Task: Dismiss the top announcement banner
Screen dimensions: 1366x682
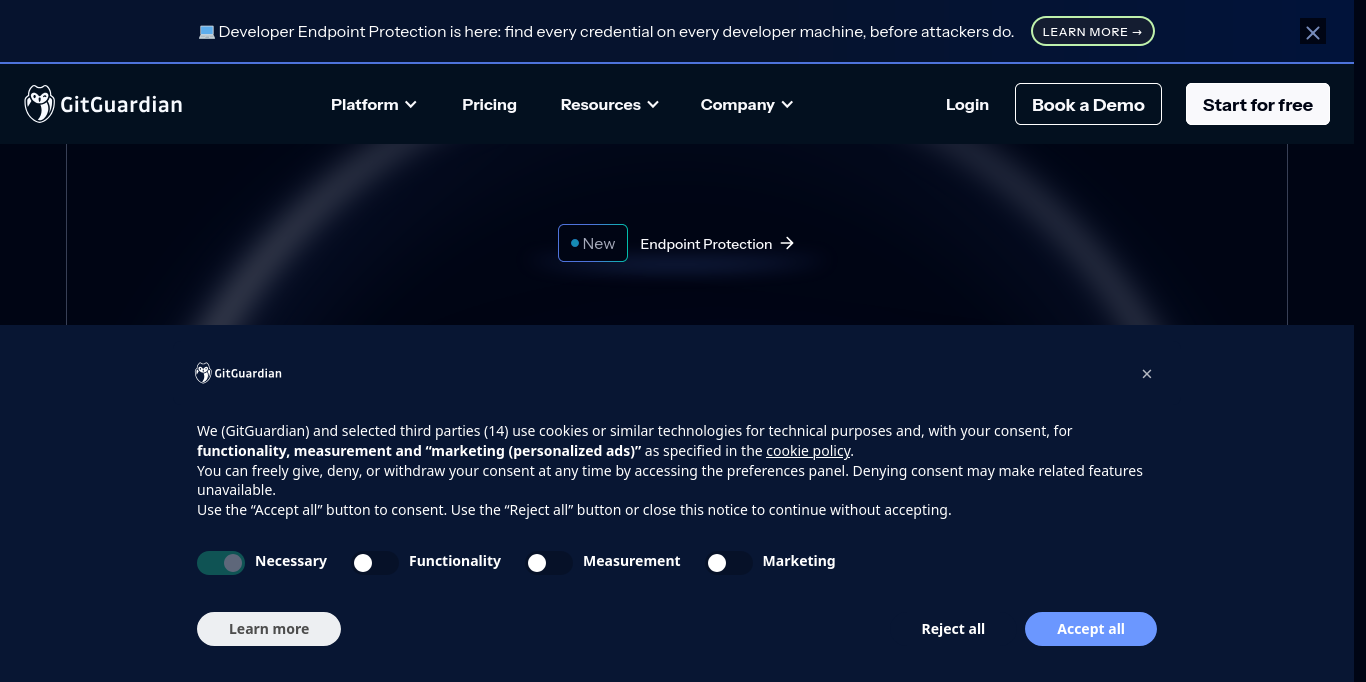Action: click(x=1313, y=32)
